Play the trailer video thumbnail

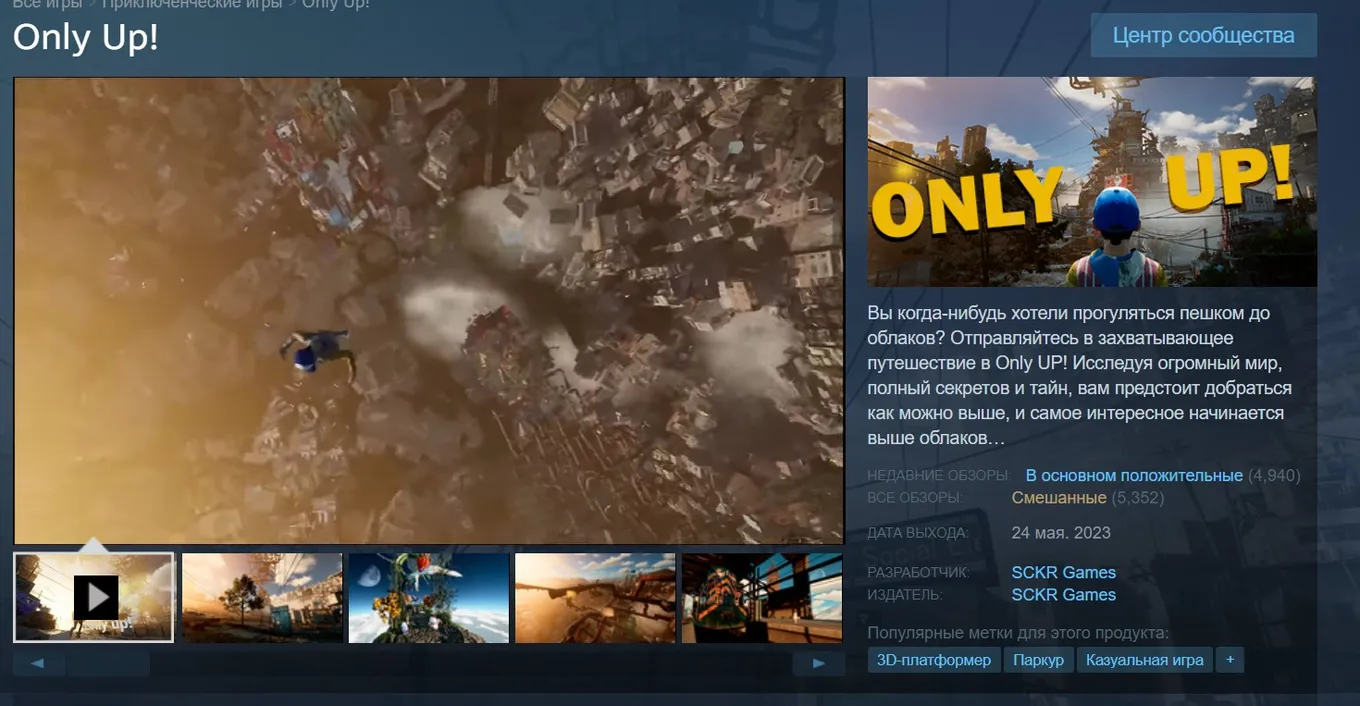94,598
